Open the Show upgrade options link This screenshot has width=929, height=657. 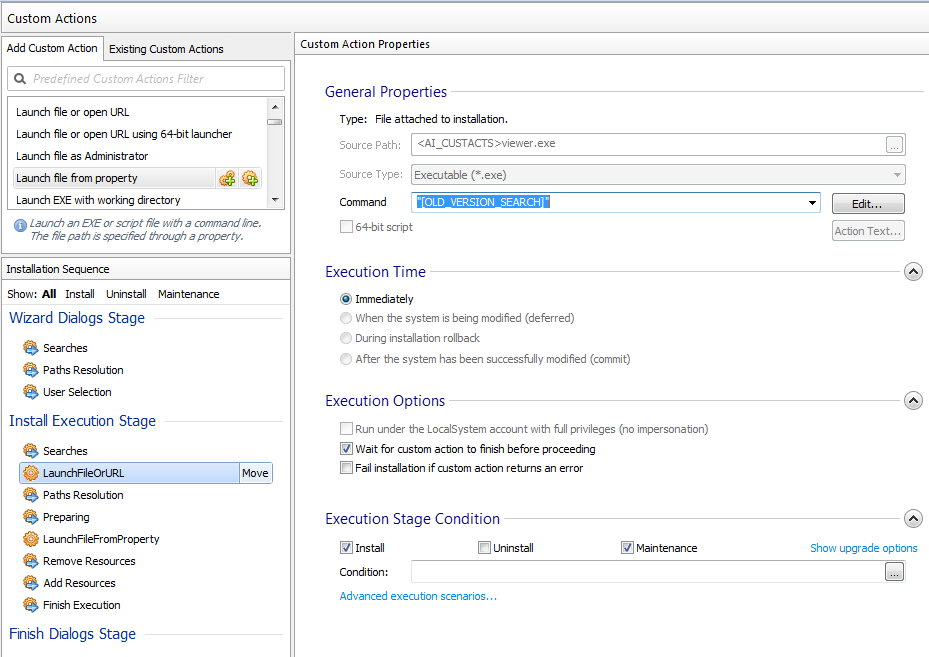pyautogui.click(x=863, y=548)
